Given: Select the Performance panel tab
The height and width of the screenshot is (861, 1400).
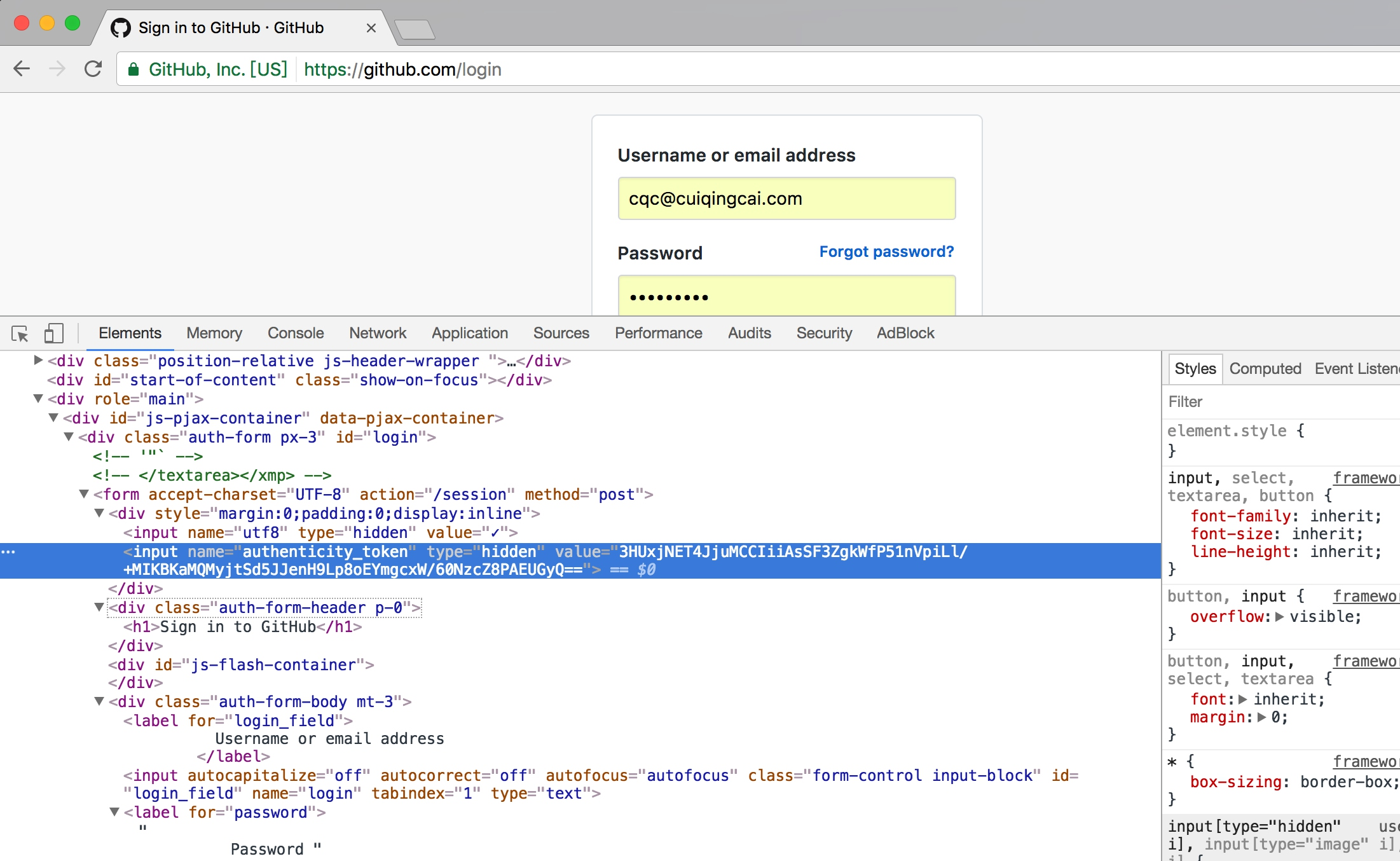Looking at the screenshot, I should [660, 332].
